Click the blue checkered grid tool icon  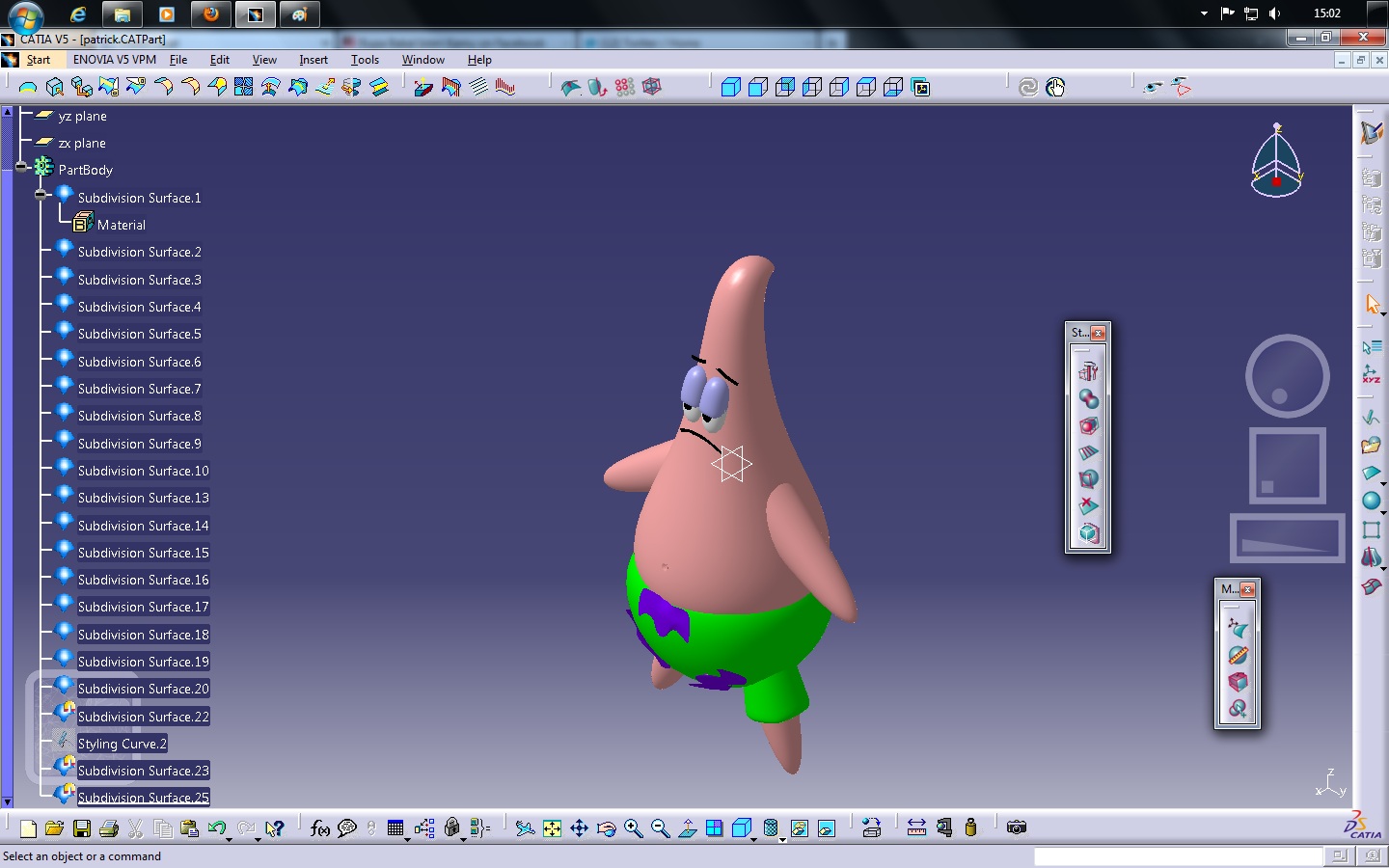click(x=243, y=88)
